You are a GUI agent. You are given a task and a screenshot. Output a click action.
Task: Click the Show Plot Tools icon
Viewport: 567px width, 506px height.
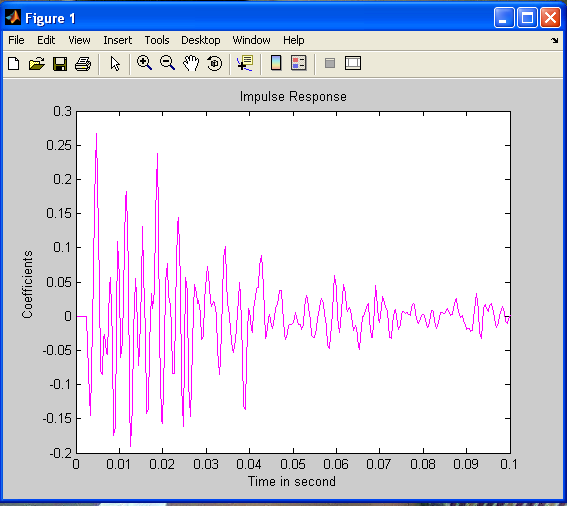coord(353,63)
